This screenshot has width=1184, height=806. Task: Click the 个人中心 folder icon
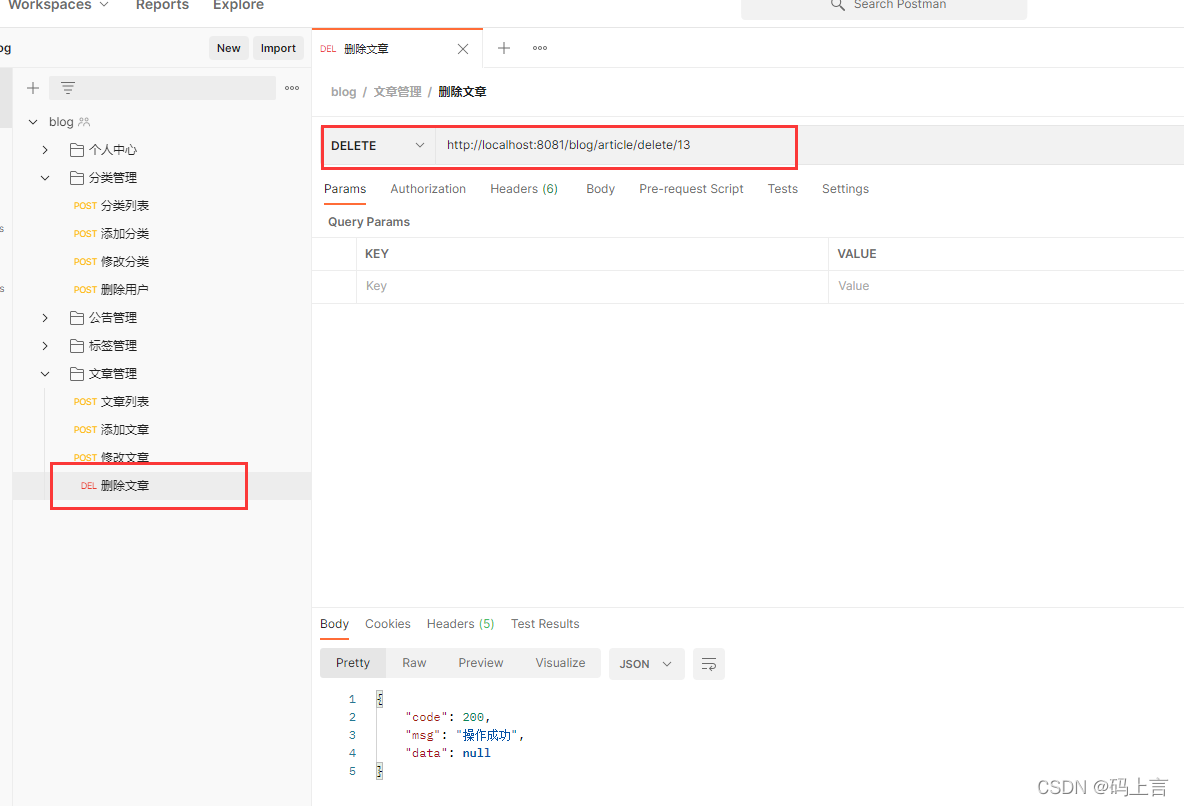click(x=76, y=150)
